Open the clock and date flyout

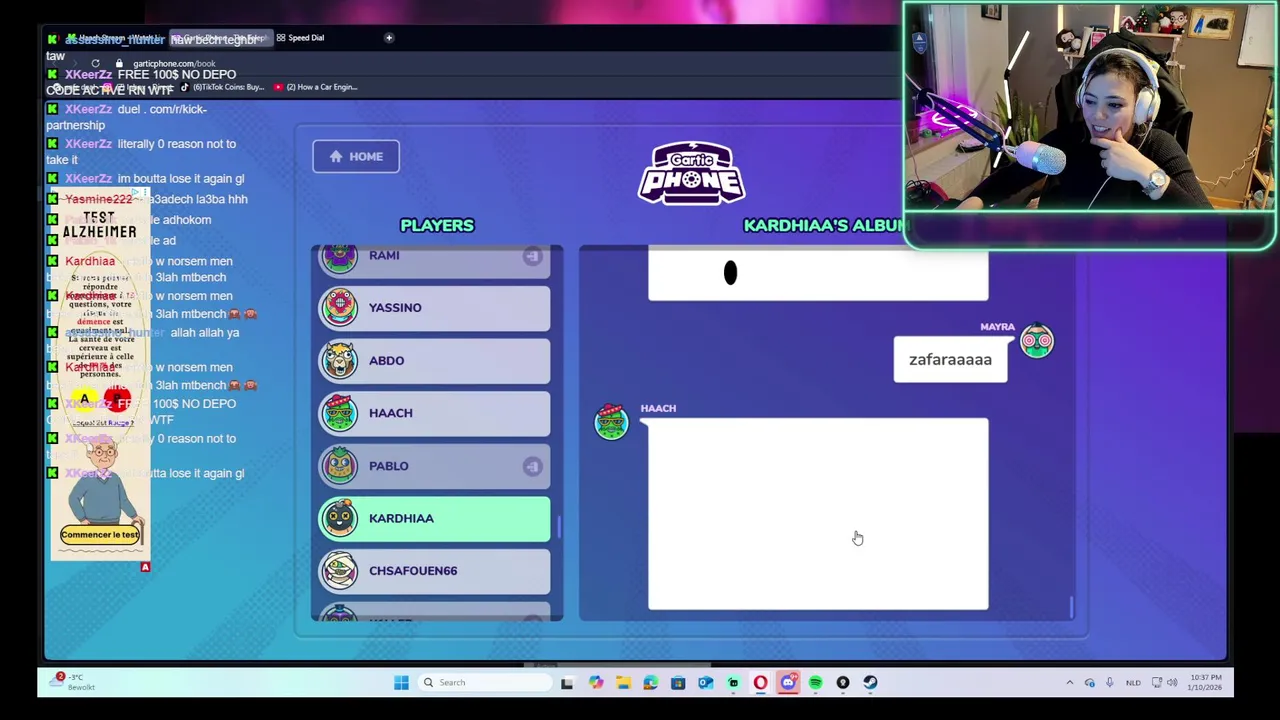[1205, 683]
